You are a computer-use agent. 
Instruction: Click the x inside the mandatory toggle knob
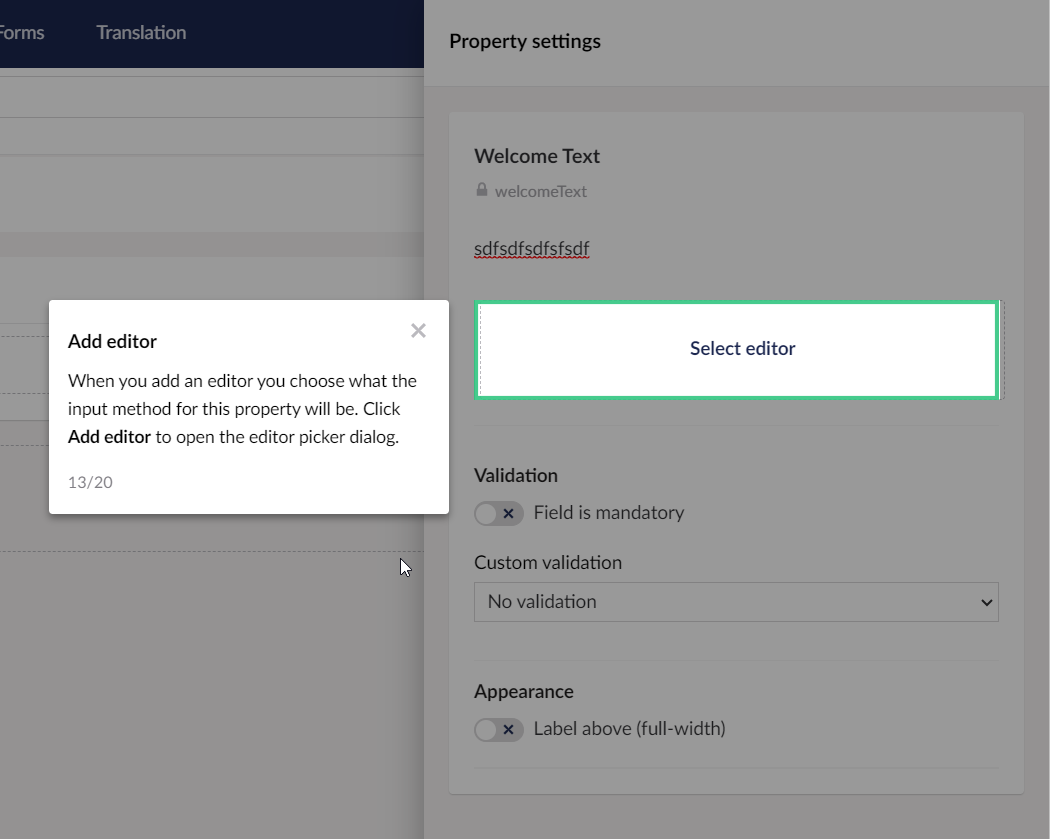509,513
